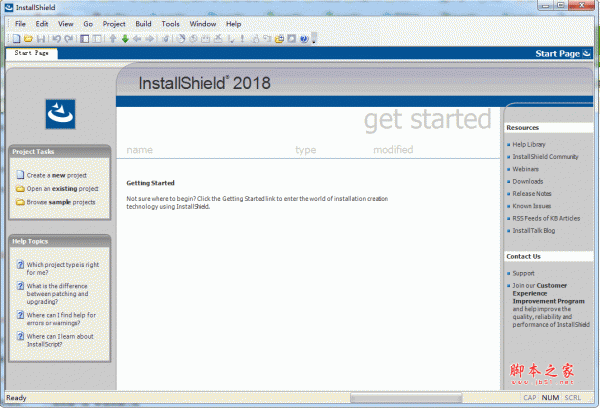
Task: Open the Downloads resource link
Action: [x=528, y=181]
